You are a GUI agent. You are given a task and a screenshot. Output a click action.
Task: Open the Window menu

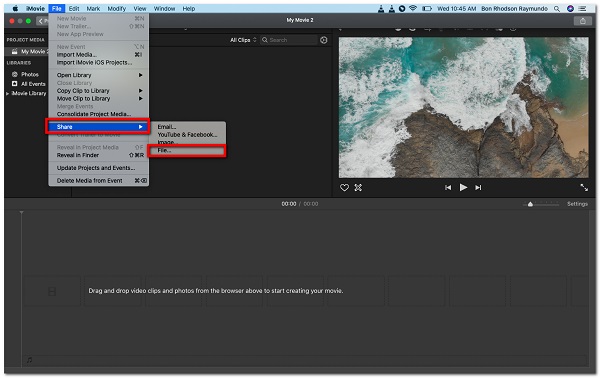pyautogui.click(x=164, y=8)
